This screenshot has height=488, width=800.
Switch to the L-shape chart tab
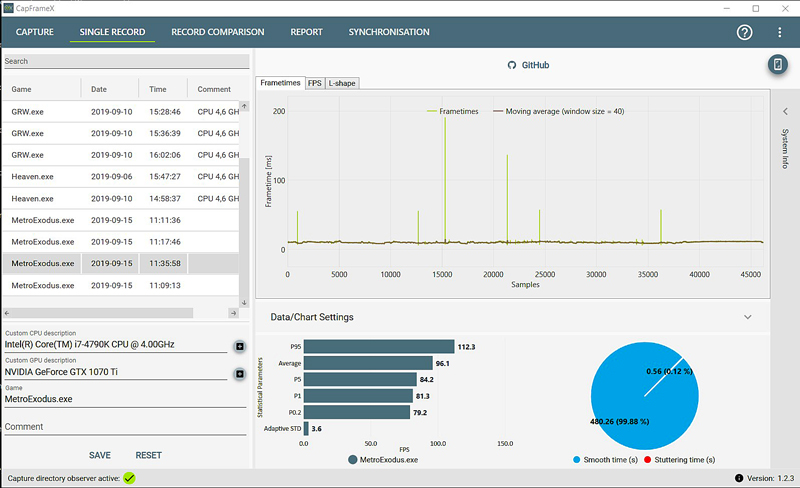342,83
